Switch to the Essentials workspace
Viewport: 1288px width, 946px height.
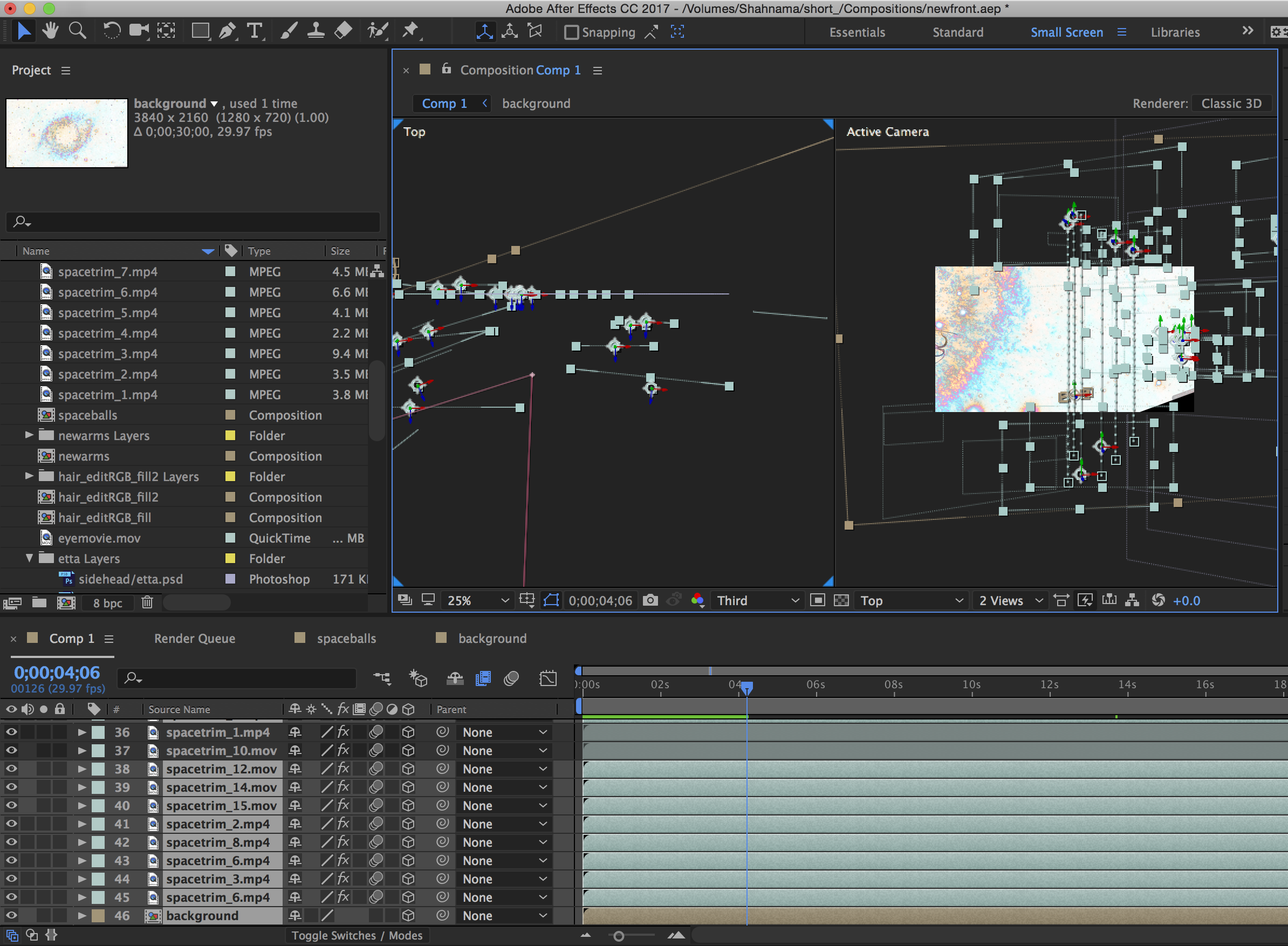click(857, 32)
